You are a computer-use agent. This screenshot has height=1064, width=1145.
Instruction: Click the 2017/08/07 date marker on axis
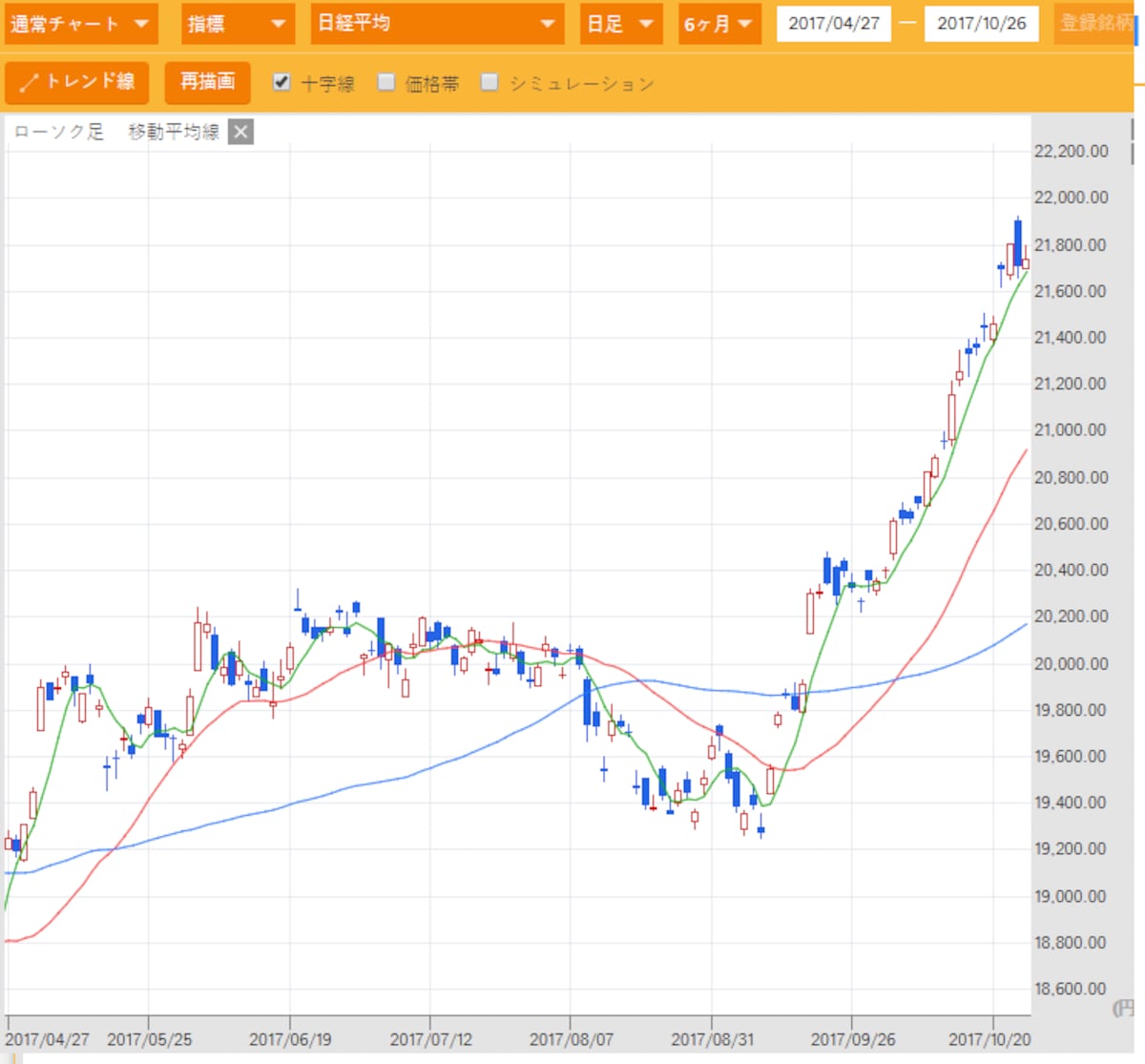point(572,1039)
